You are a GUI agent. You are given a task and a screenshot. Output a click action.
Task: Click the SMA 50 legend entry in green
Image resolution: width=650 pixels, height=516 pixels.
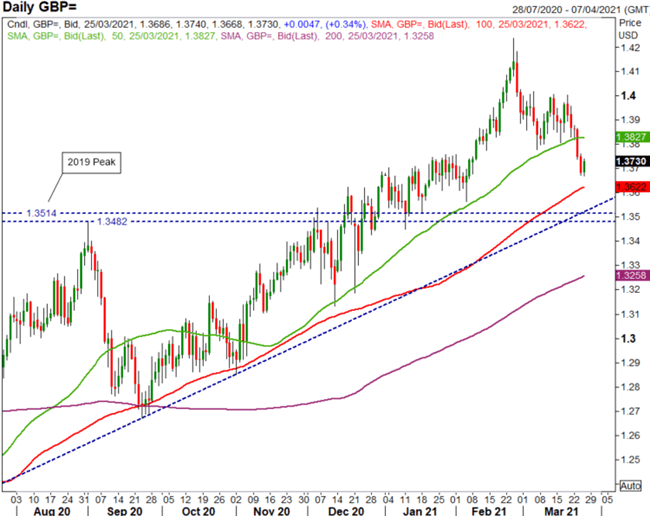click(x=111, y=36)
